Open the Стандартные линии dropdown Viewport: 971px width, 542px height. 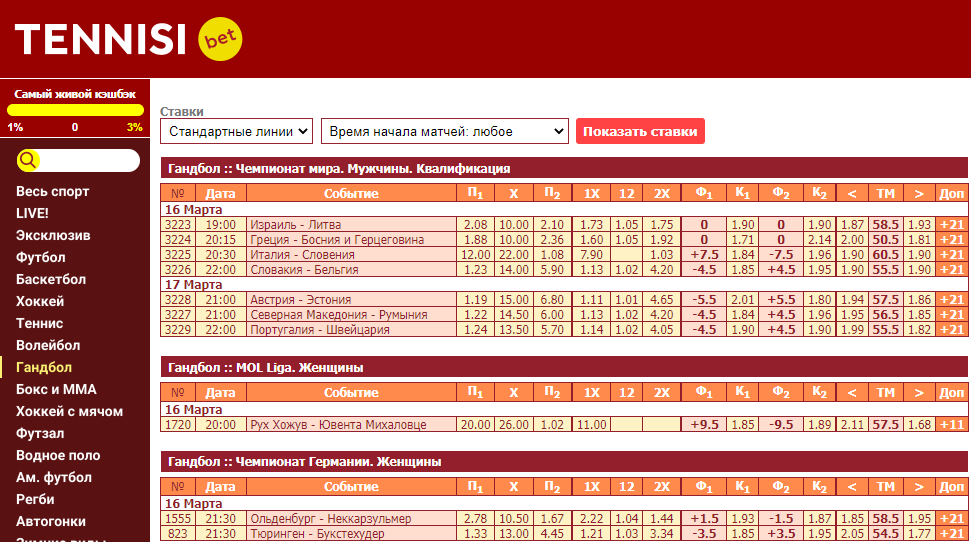pos(237,131)
